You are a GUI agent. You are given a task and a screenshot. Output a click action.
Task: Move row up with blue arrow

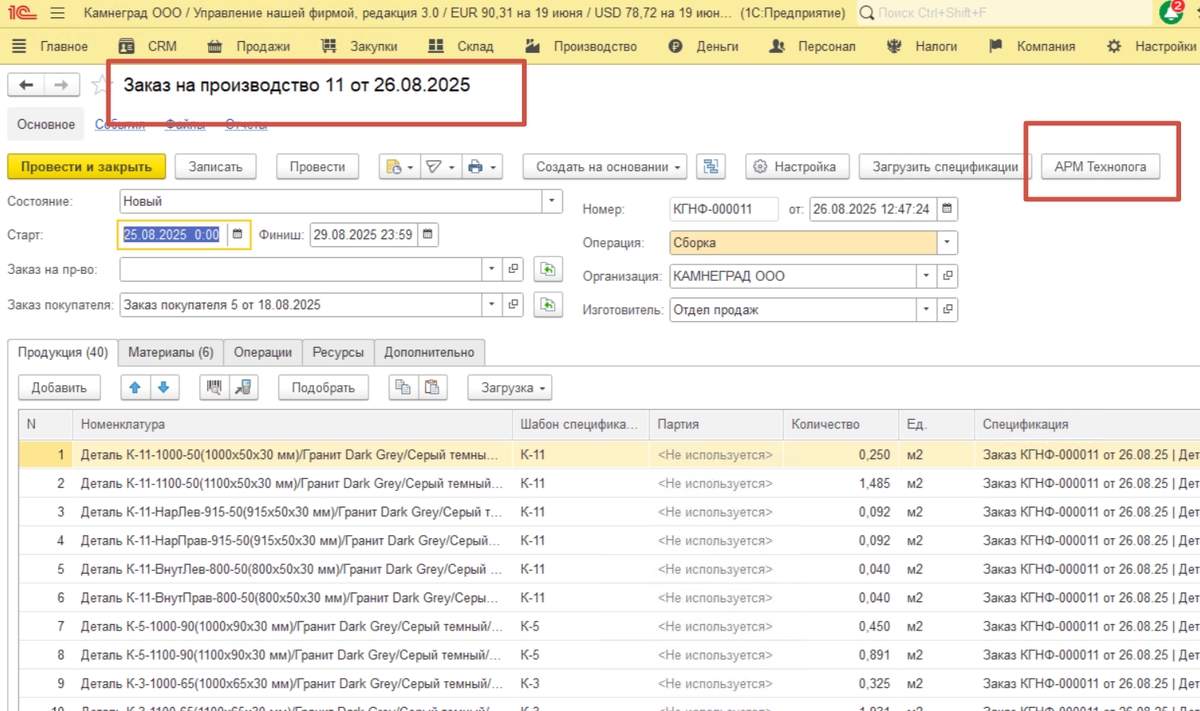136,388
